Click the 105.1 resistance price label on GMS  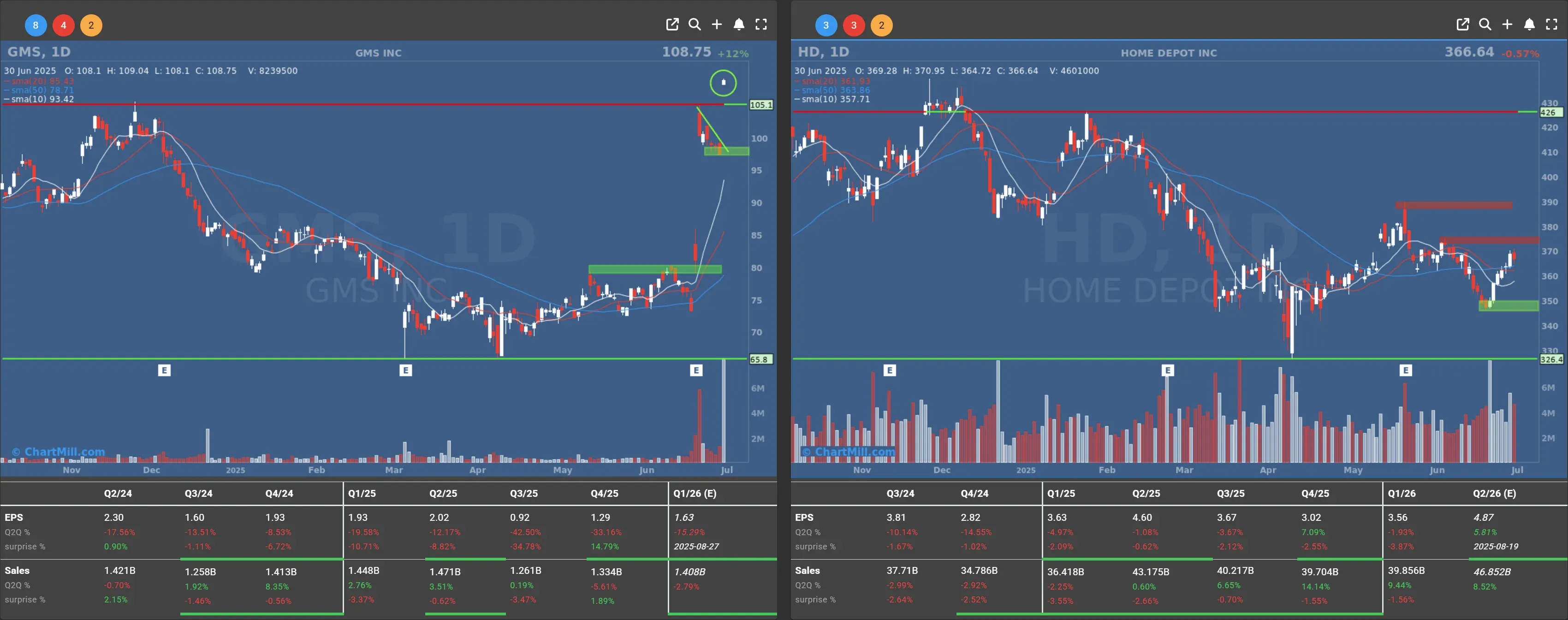tap(761, 105)
